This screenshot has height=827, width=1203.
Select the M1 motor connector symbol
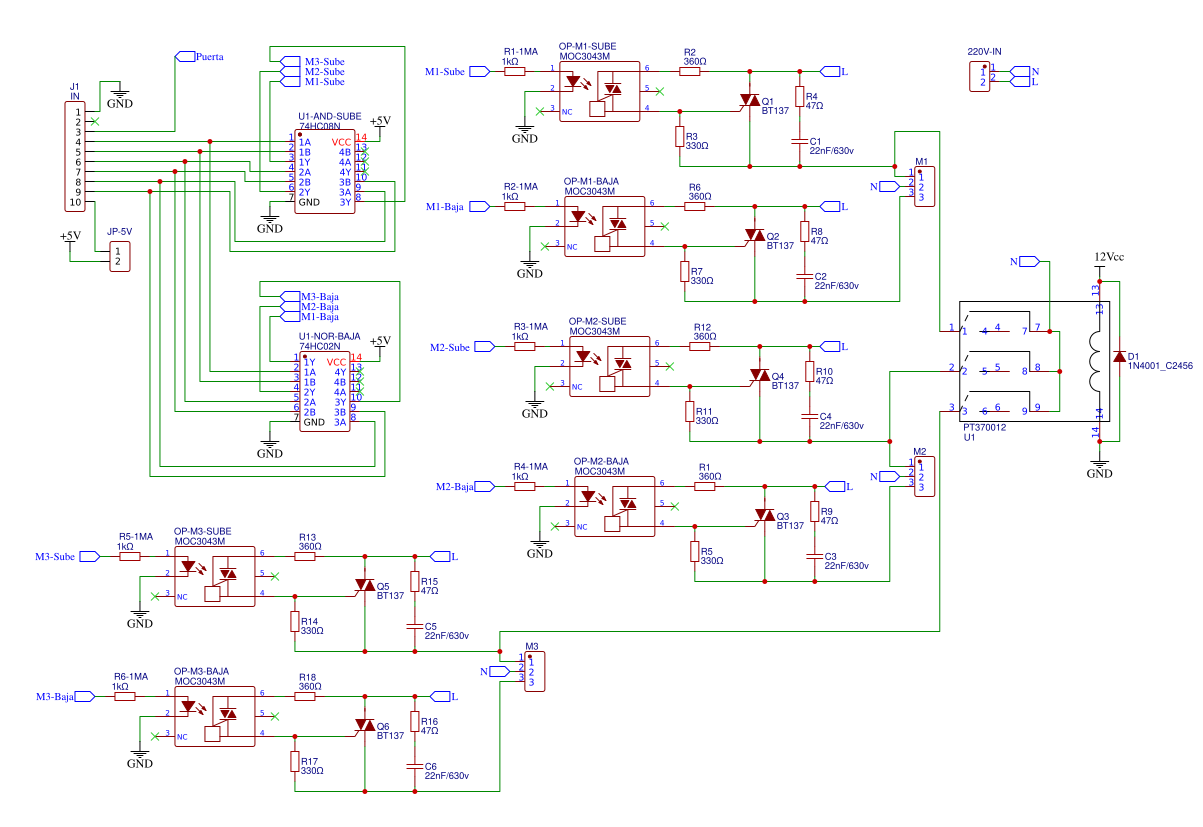click(x=925, y=187)
